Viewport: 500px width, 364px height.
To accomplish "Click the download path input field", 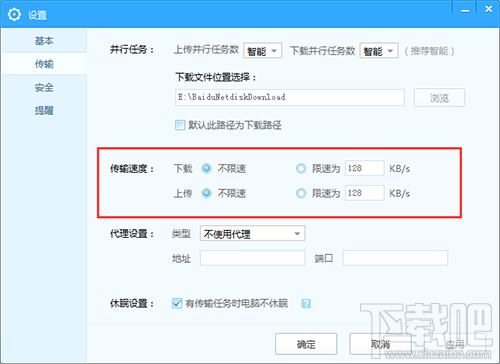I will click(290, 97).
